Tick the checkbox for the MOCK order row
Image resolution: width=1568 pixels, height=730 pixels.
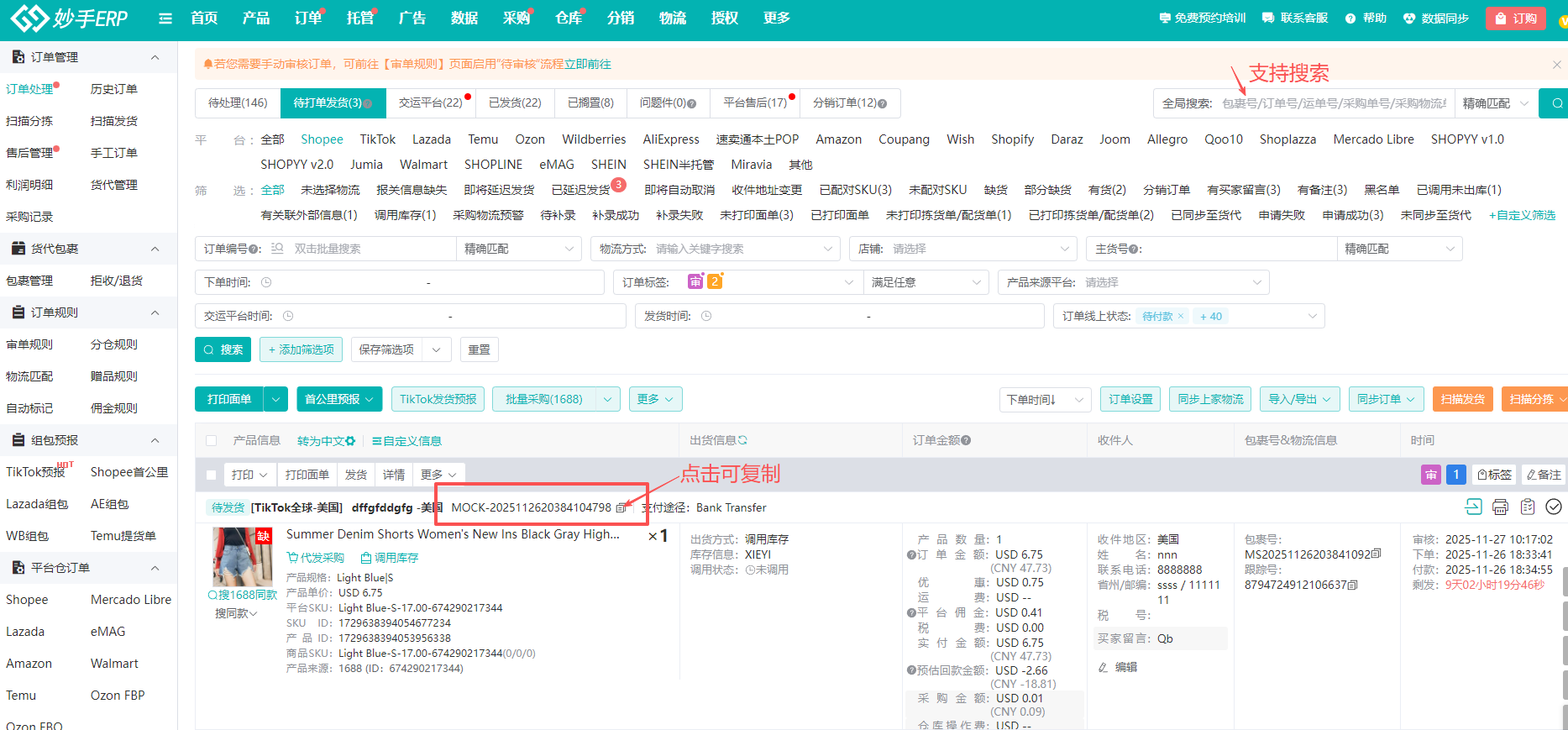[x=212, y=475]
